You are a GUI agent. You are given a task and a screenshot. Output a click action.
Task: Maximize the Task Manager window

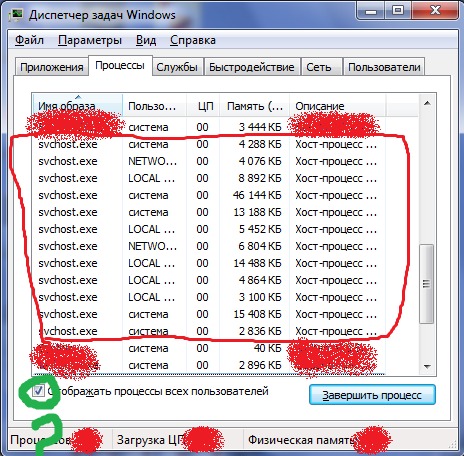398,11
